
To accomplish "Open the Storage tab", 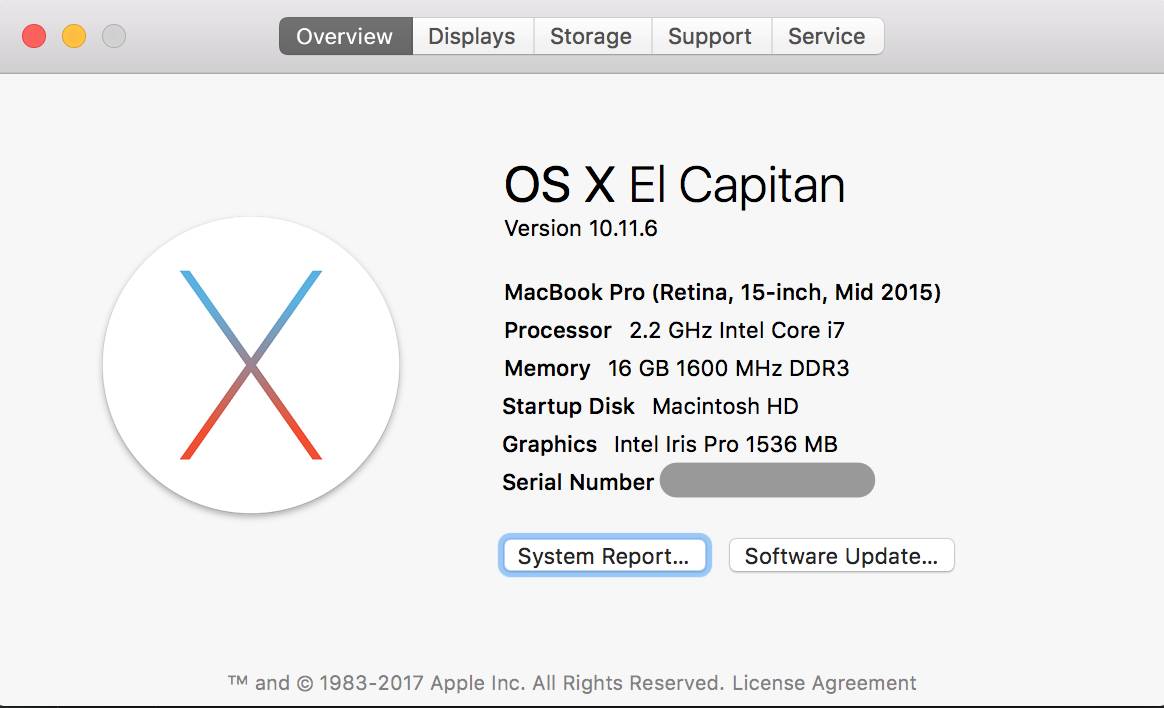I will coord(591,37).
